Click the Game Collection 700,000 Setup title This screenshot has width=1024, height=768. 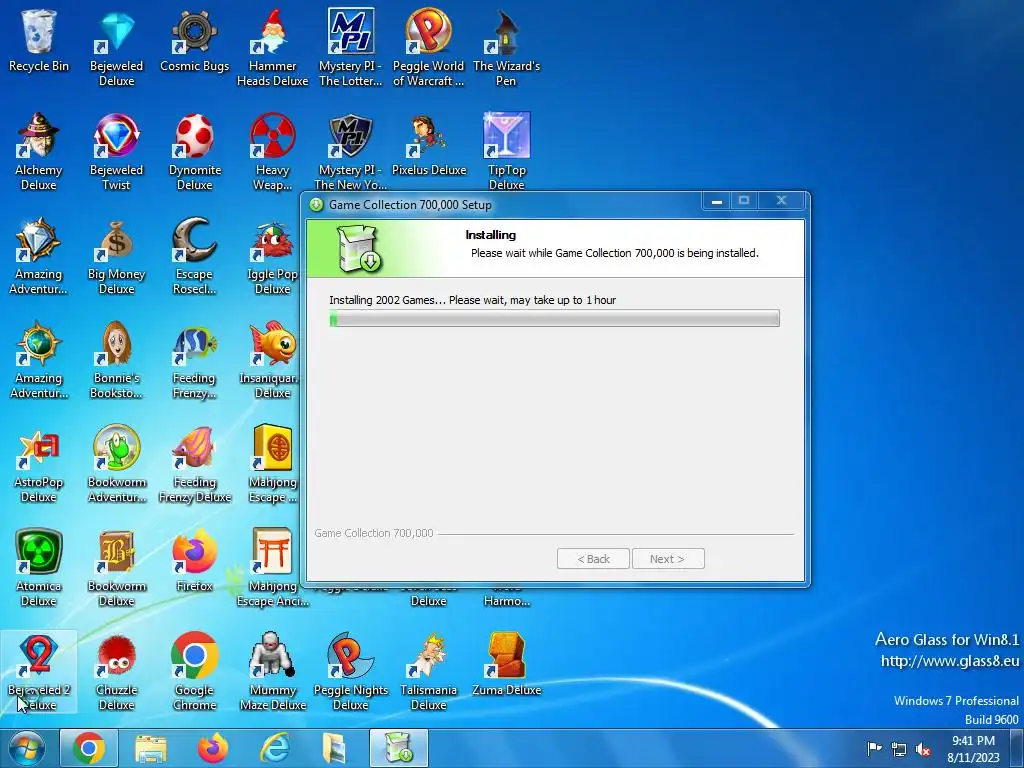[x=410, y=205]
